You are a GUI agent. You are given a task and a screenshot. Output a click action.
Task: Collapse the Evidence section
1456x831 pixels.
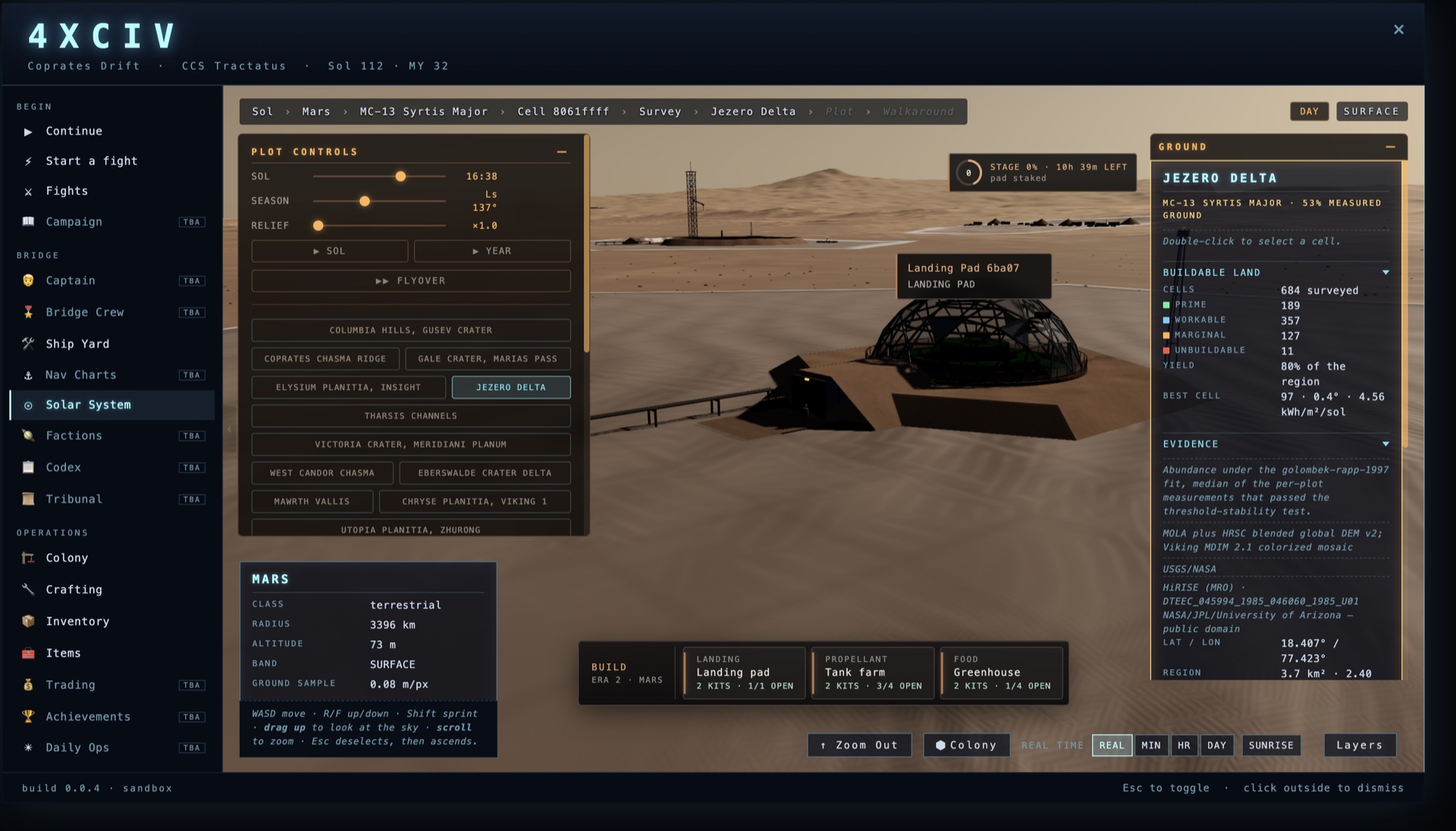coord(1385,444)
